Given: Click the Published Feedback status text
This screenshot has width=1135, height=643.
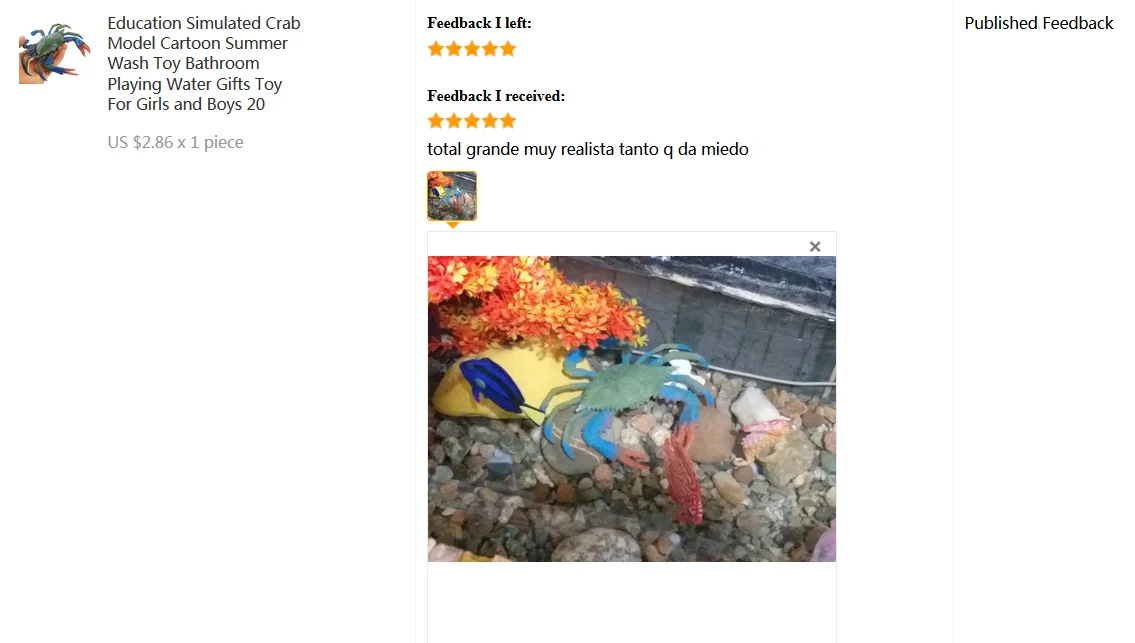Looking at the screenshot, I should (x=1039, y=23).
